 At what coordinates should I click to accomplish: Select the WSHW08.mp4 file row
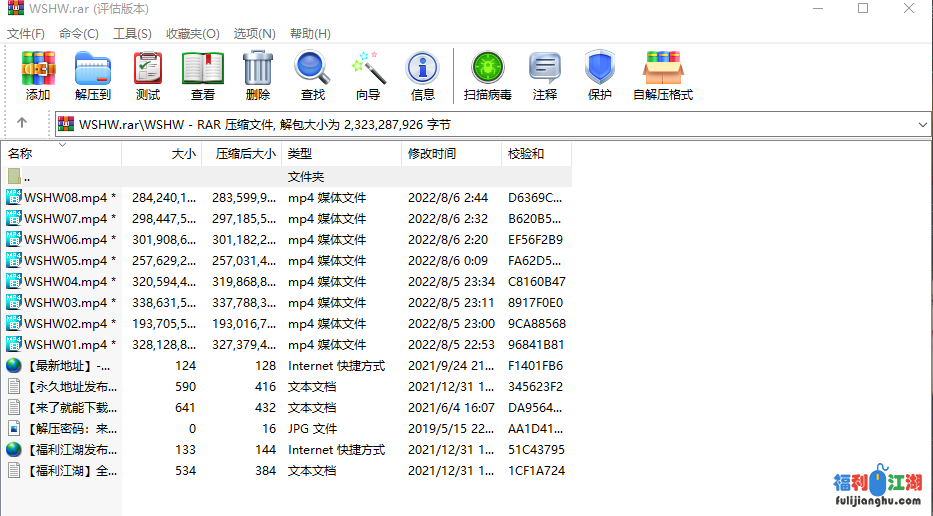tap(65, 198)
